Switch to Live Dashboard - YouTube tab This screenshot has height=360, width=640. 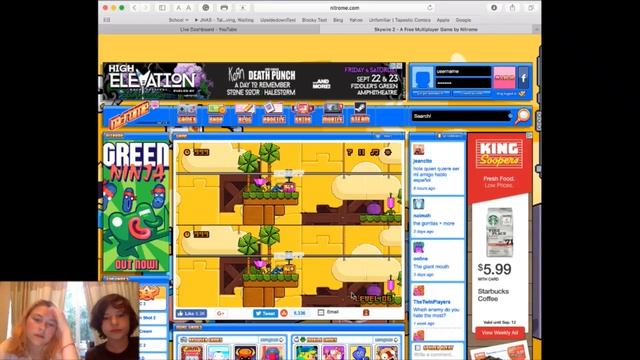209,29
